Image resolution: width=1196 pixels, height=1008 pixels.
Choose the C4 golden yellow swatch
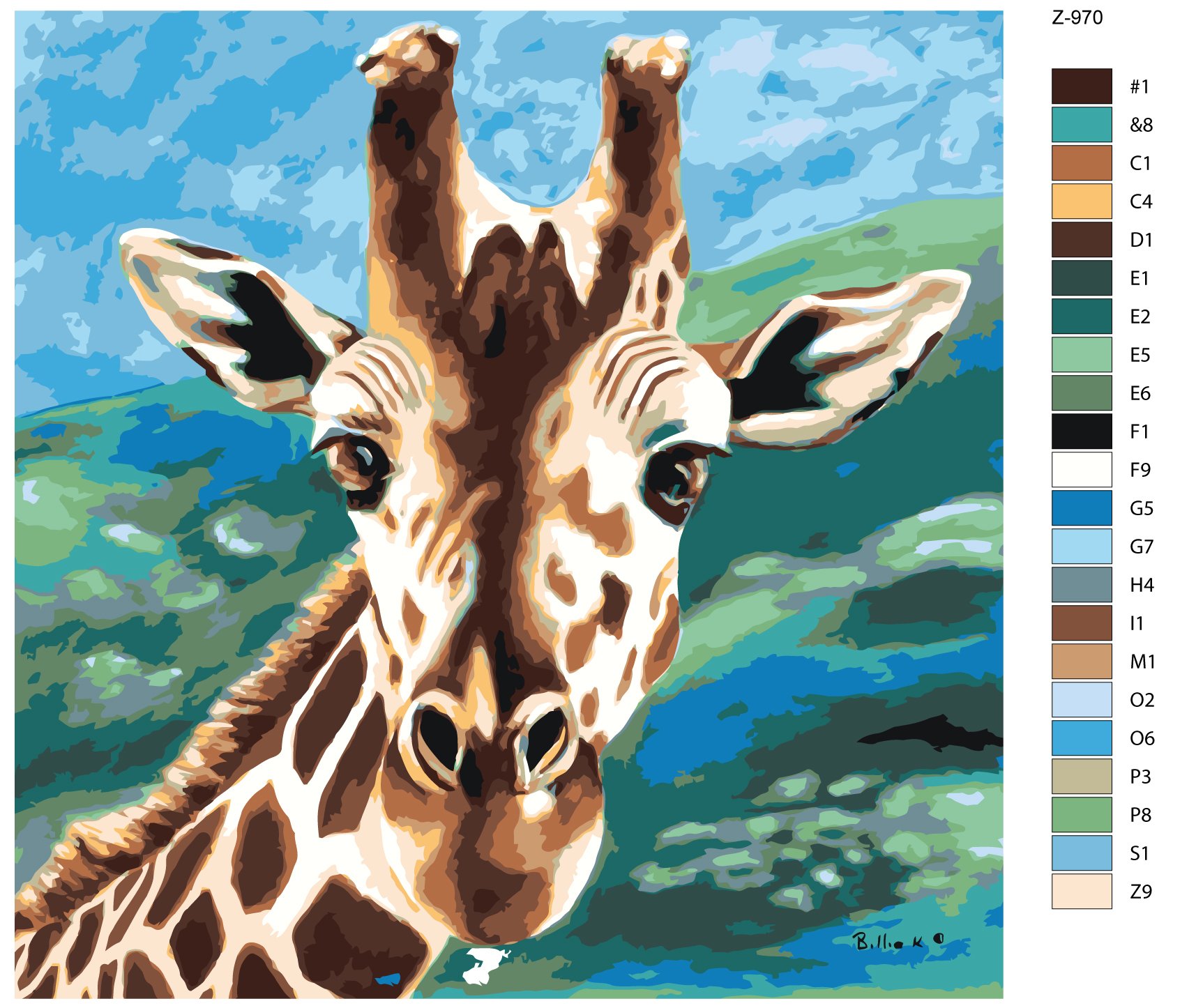click(x=1082, y=201)
